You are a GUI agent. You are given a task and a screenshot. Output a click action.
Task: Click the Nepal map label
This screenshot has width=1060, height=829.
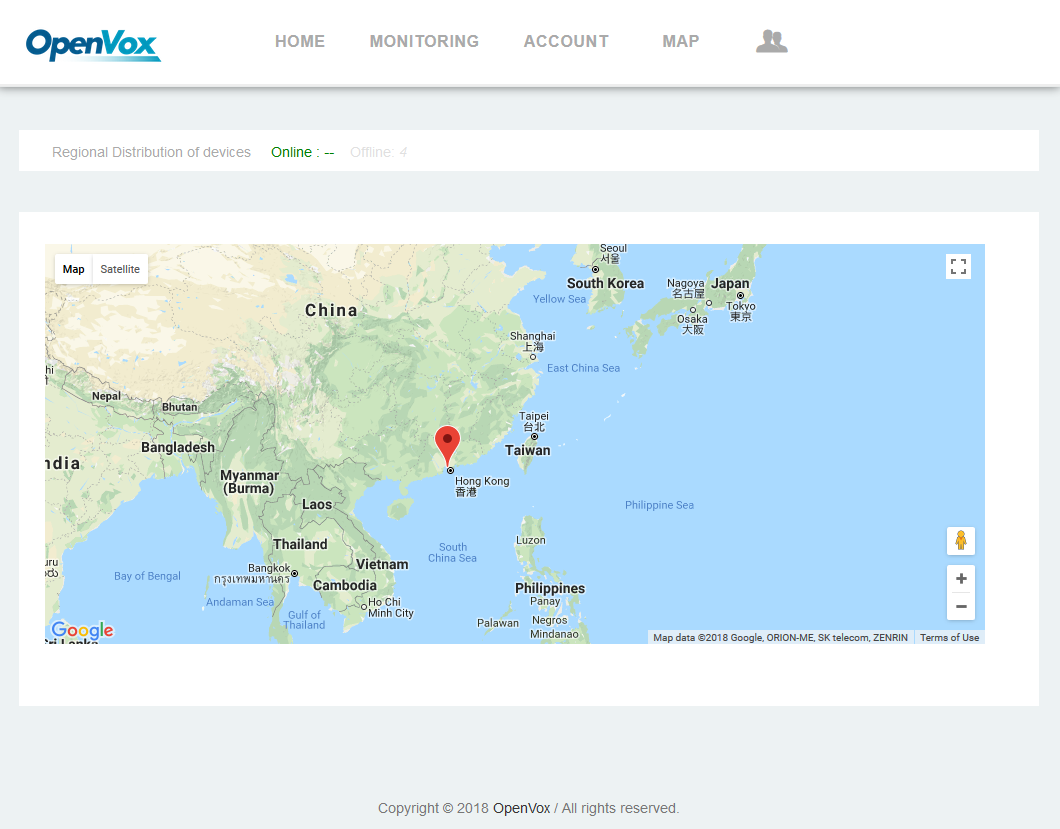pos(106,396)
